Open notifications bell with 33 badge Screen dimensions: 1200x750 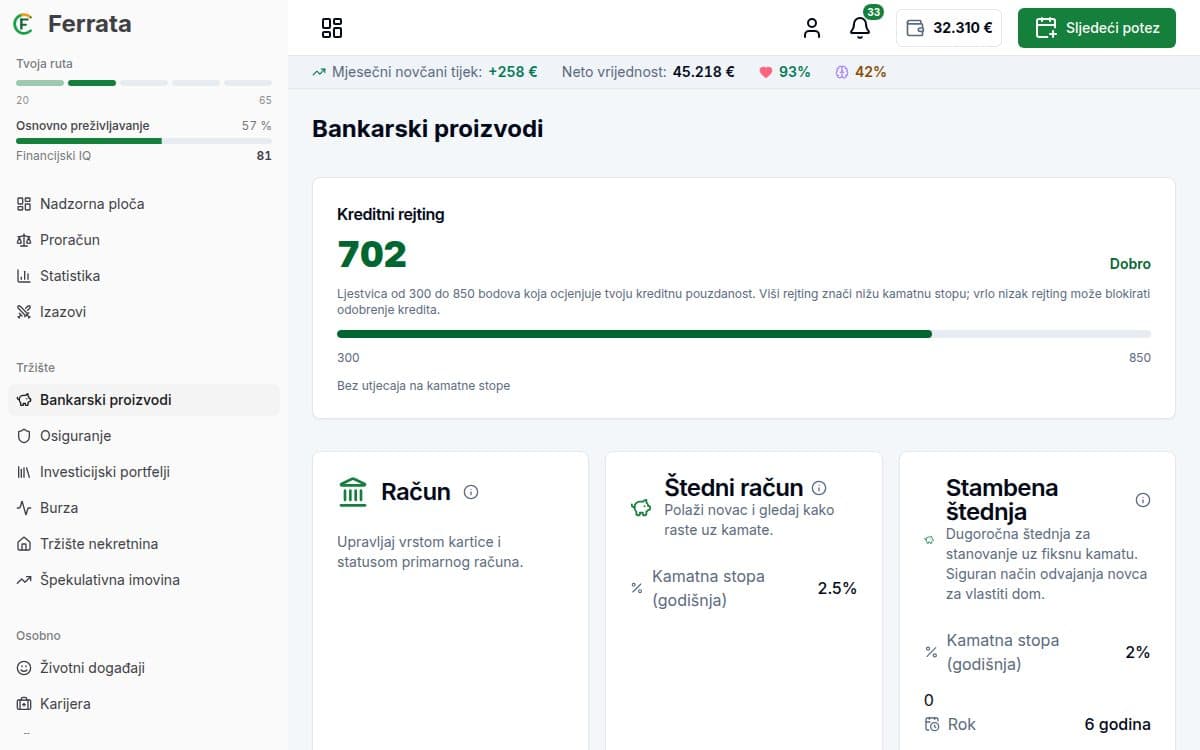coord(860,28)
